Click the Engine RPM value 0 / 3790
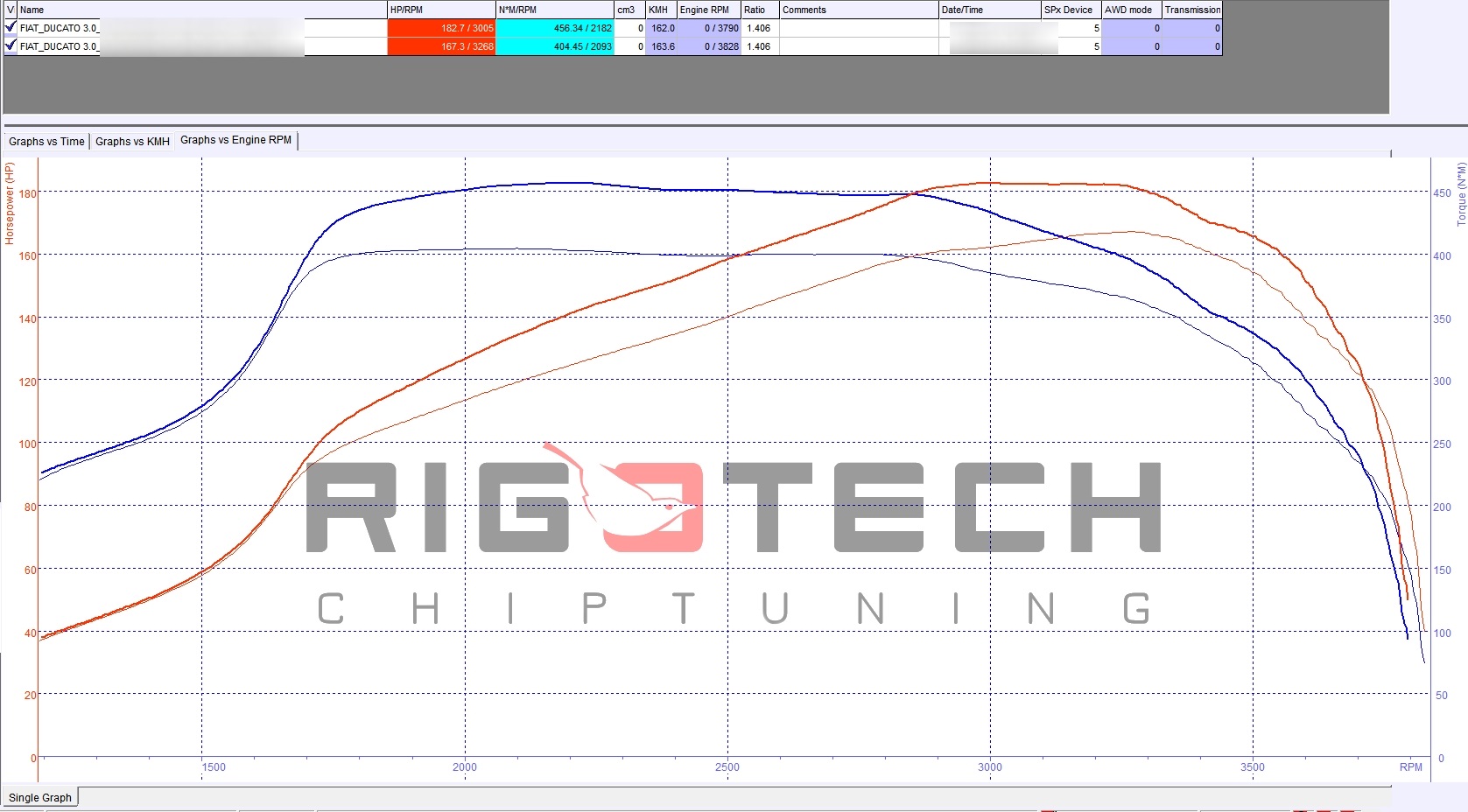 [x=709, y=28]
